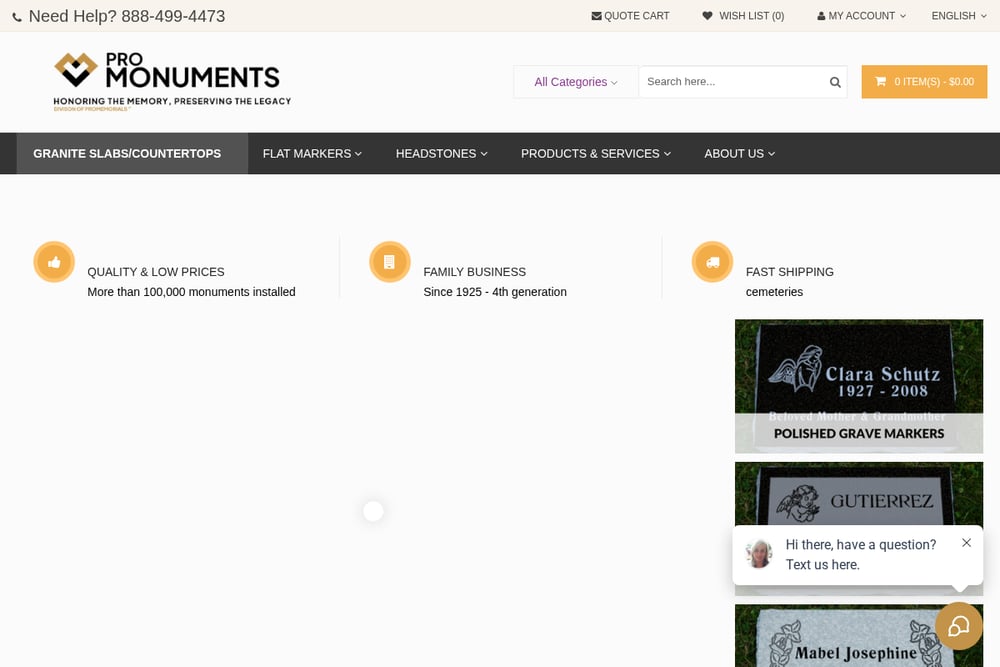1000x667 pixels.
Task: Expand the About Us menu
Action: click(x=739, y=154)
